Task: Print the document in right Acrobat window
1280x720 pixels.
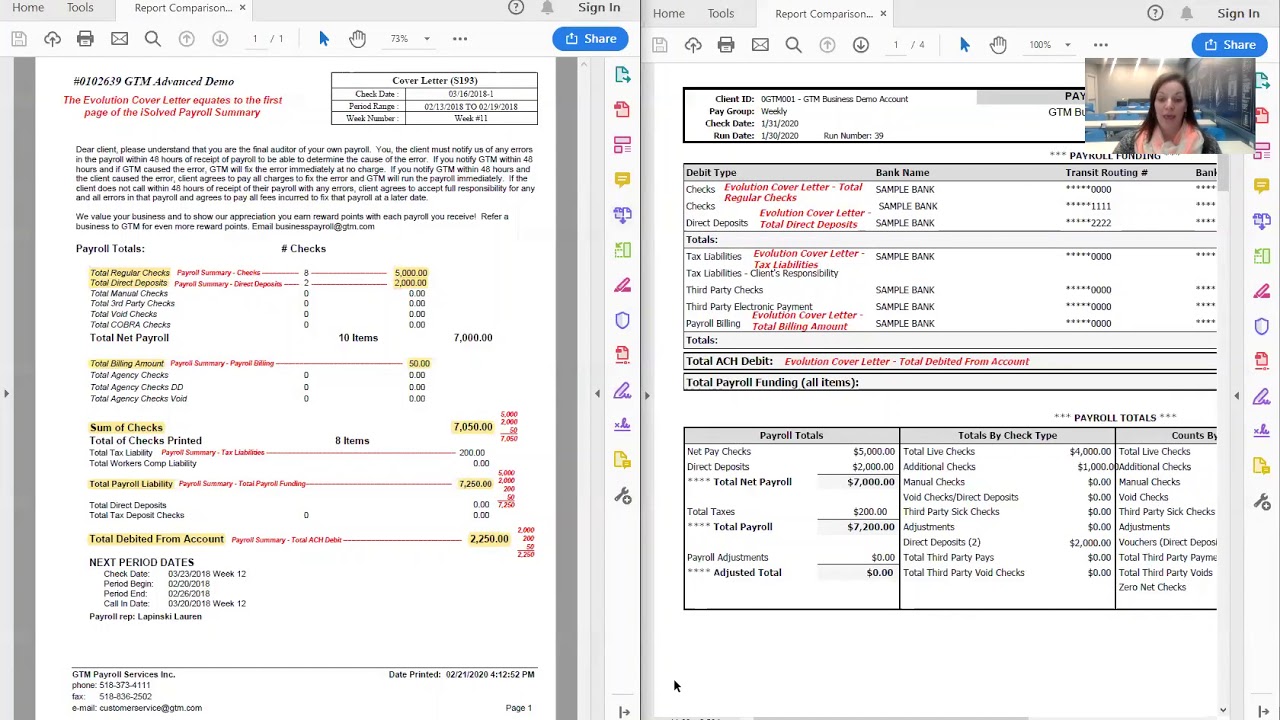Action: pos(726,45)
